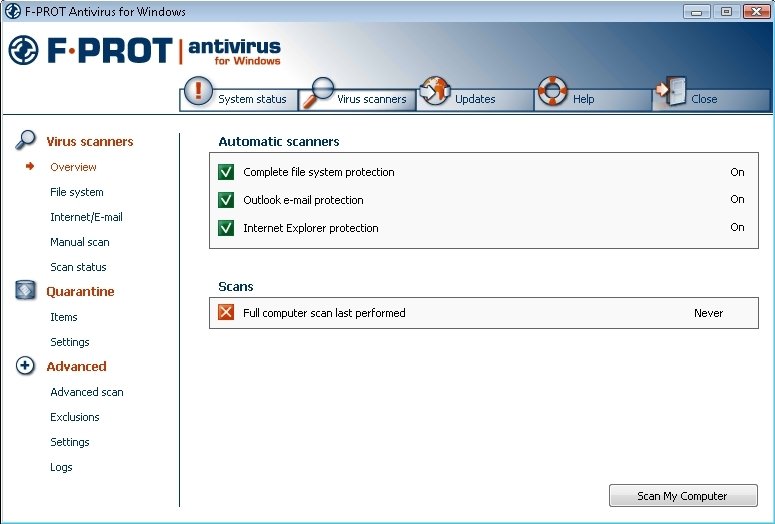Click the F-PROT logo emblem in header
This screenshot has height=524, width=775.
pos(23,50)
